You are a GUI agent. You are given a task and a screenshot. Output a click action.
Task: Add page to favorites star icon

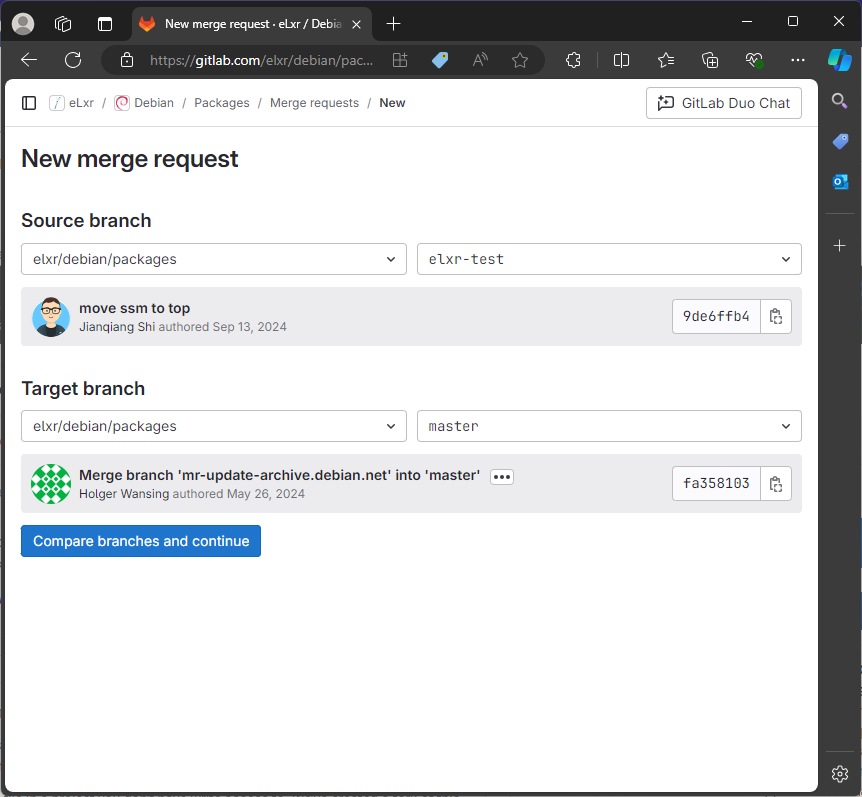520,60
